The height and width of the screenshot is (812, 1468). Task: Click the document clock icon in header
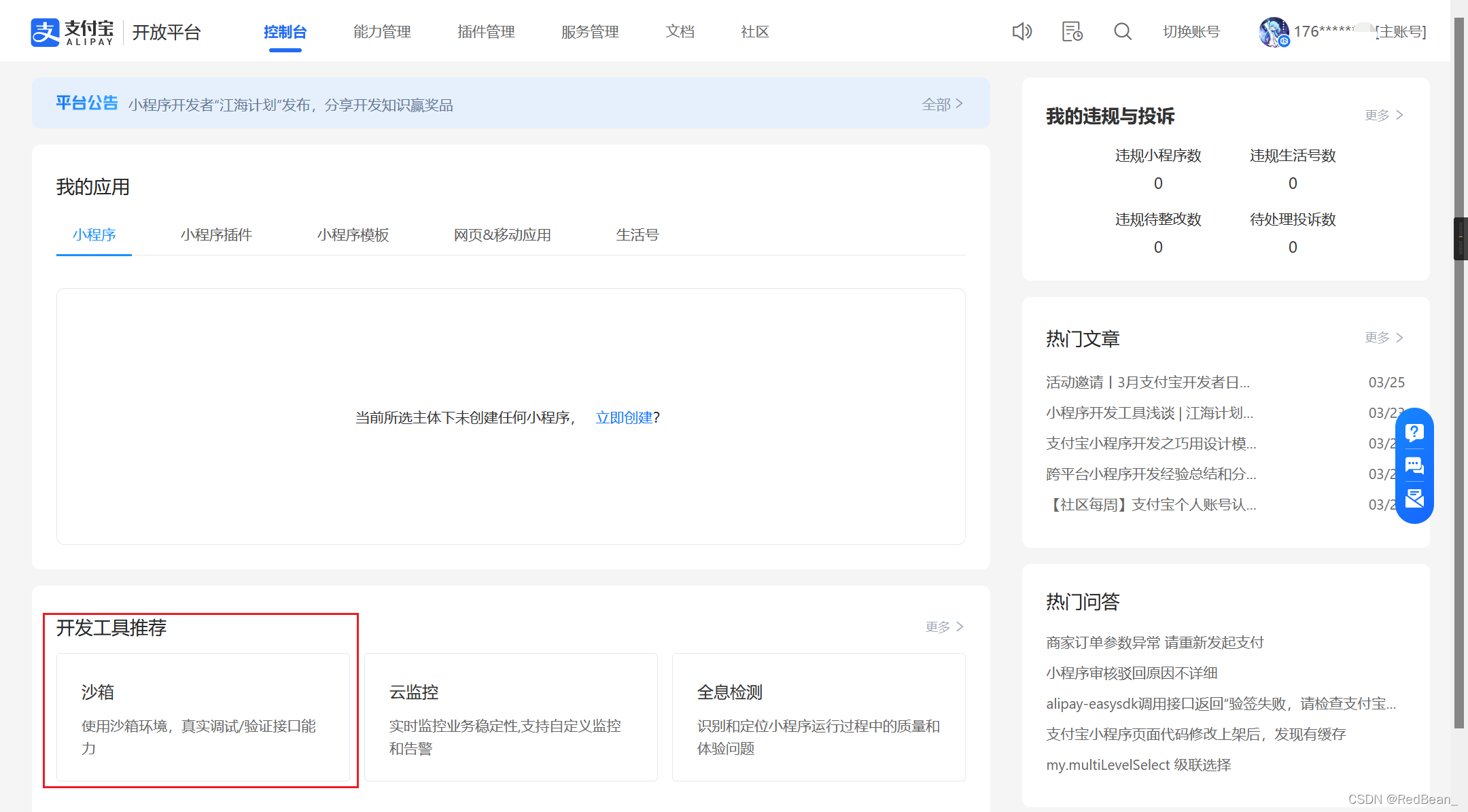pyautogui.click(x=1072, y=31)
